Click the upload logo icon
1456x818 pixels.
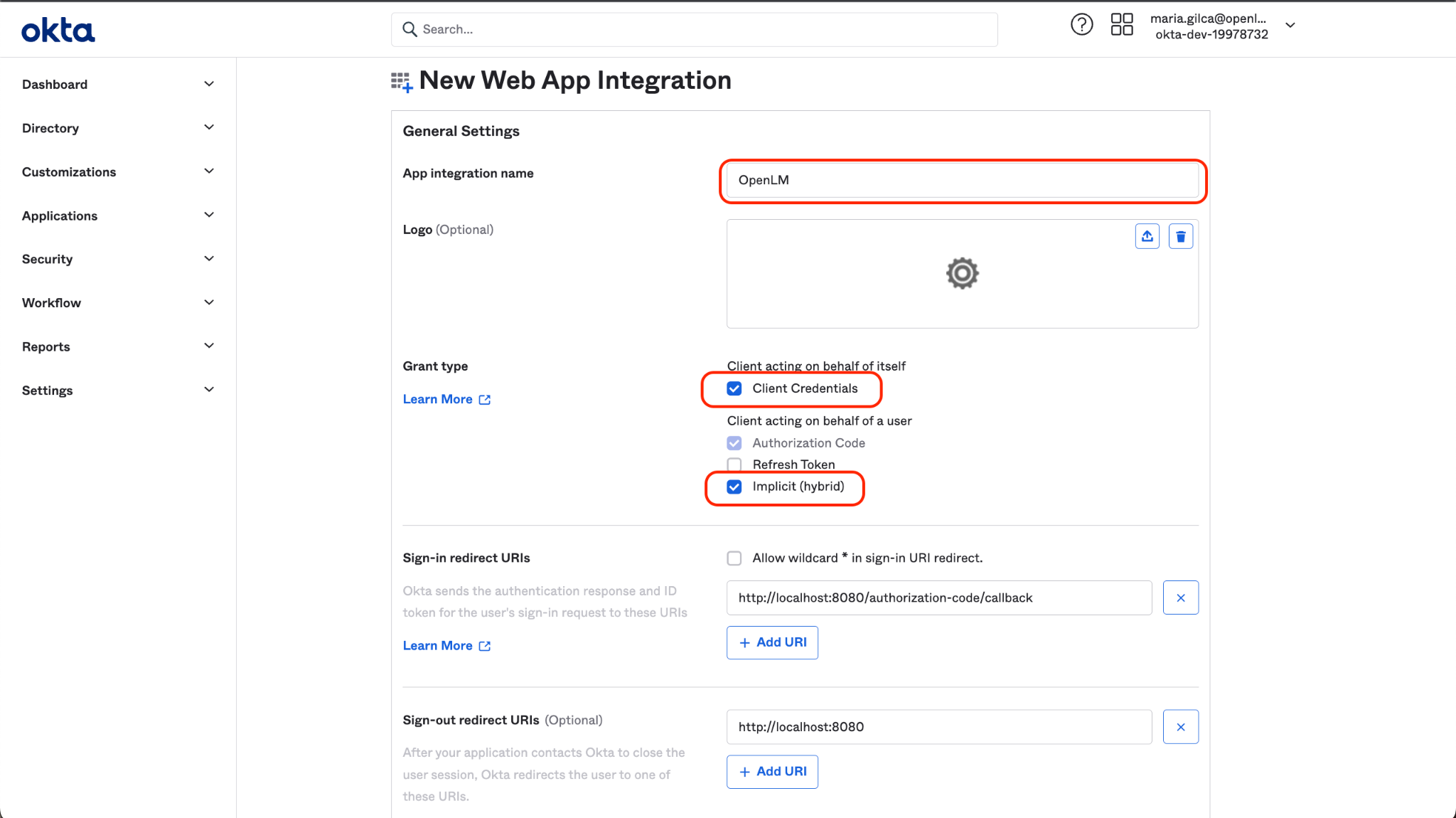1147,236
